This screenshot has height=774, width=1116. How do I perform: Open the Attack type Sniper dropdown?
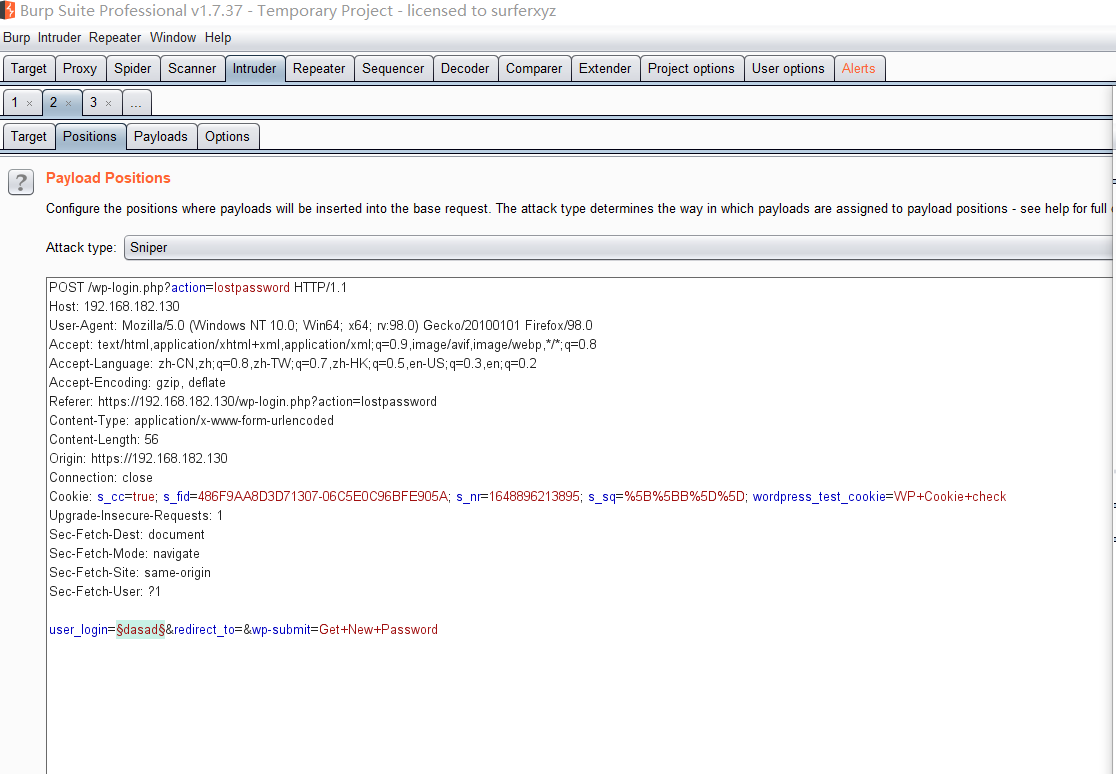pyautogui.click(x=618, y=248)
